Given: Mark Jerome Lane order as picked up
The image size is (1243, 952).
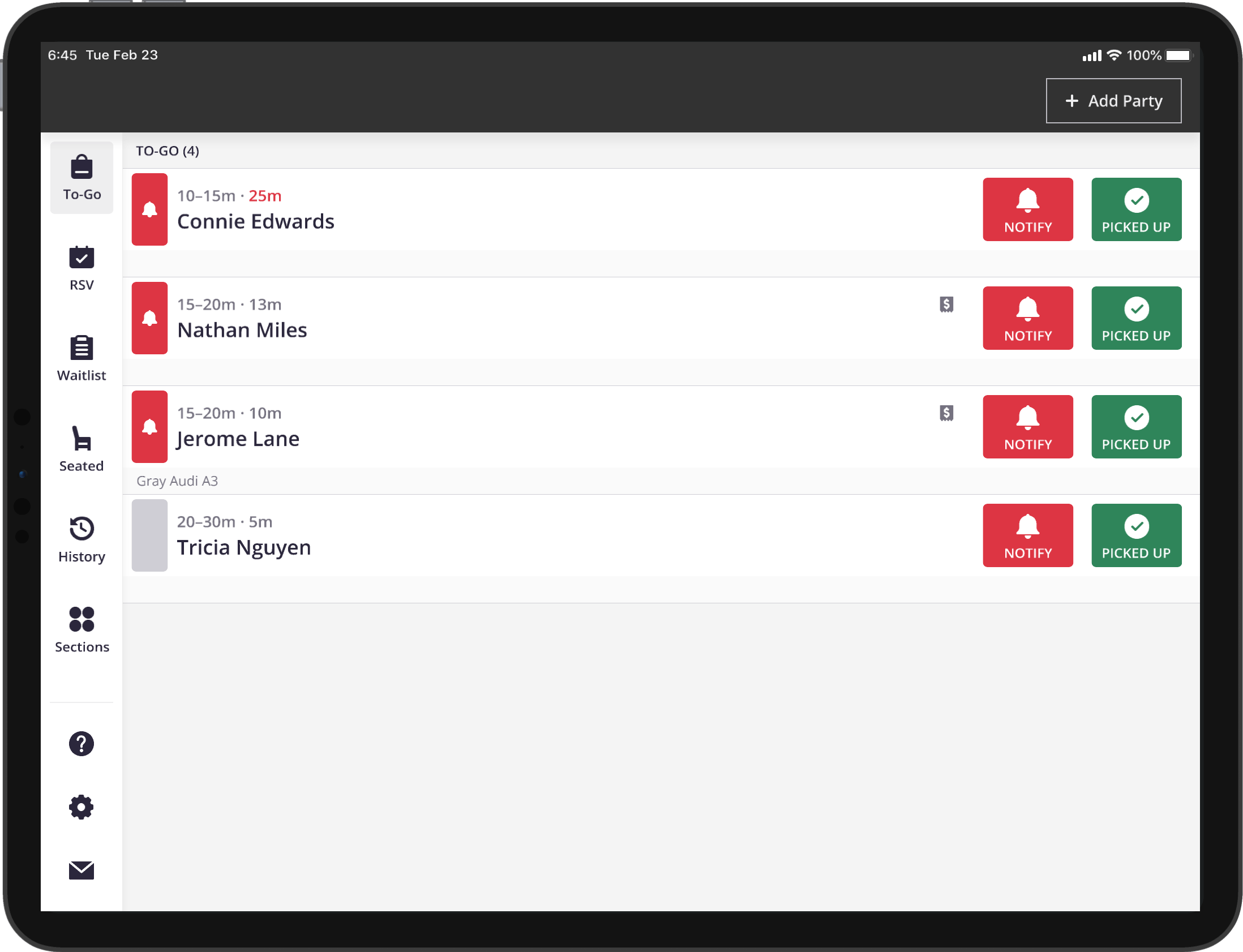Looking at the screenshot, I should tap(1136, 427).
